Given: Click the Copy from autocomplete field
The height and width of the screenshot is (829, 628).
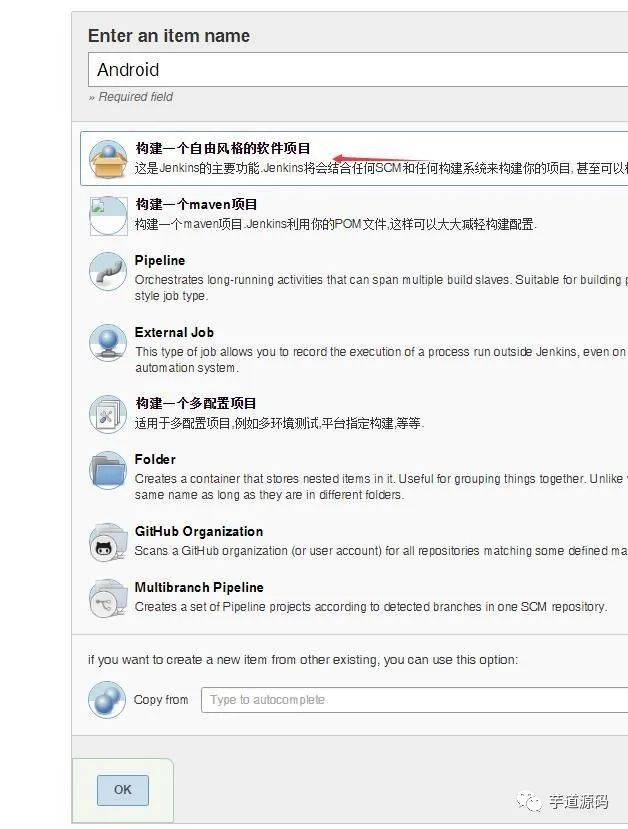Looking at the screenshot, I should (x=414, y=700).
